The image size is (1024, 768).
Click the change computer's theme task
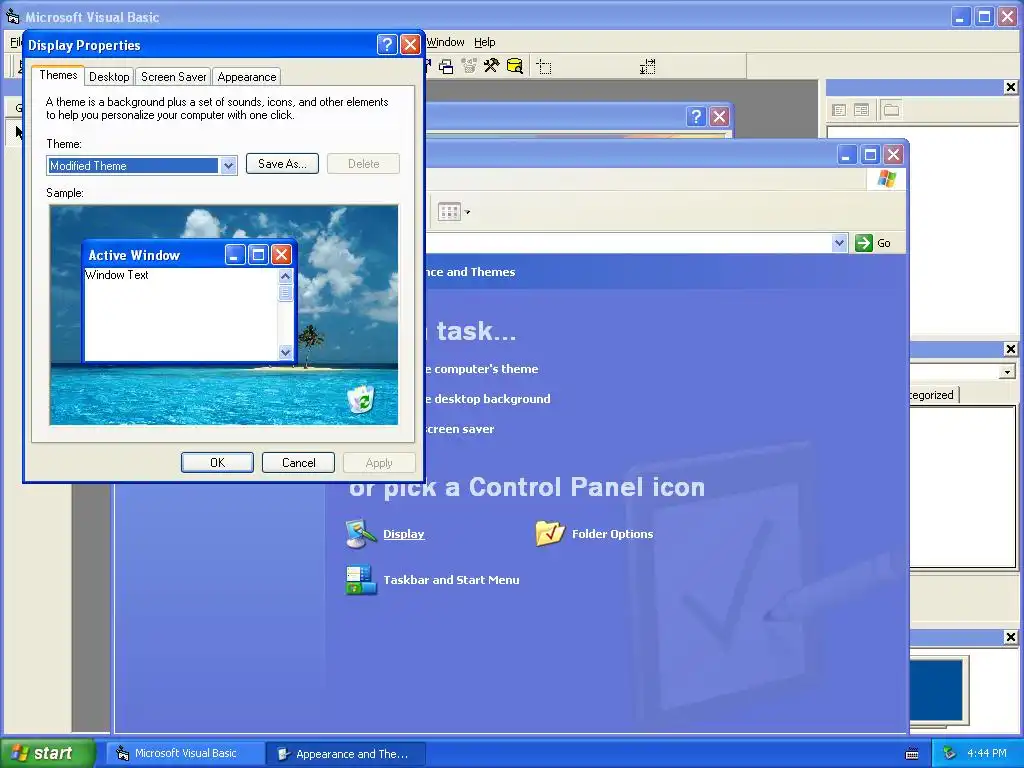482,369
